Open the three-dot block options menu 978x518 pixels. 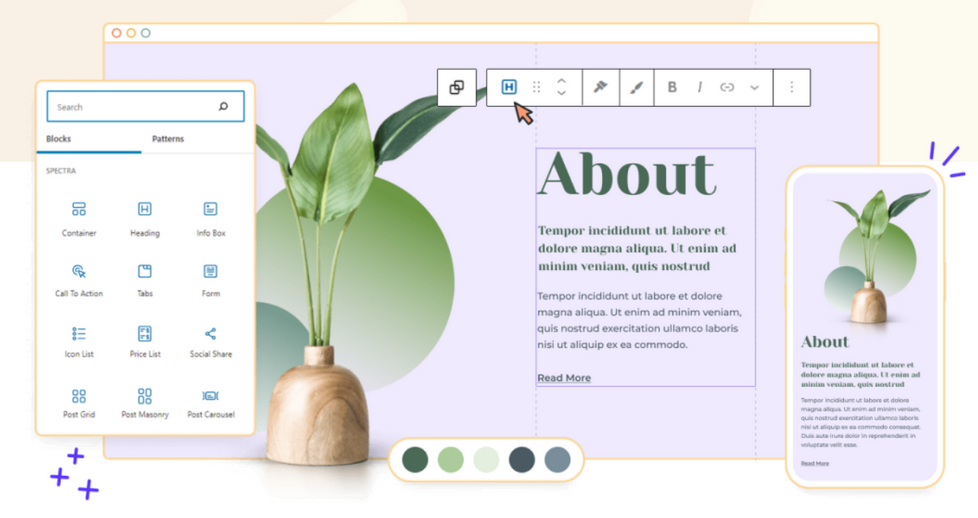[791, 88]
